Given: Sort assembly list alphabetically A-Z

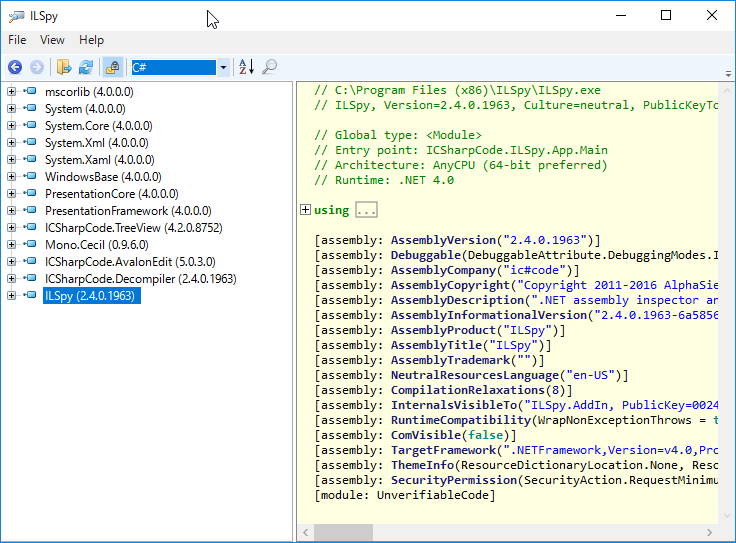Looking at the screenshot, I should coord(246,67).
